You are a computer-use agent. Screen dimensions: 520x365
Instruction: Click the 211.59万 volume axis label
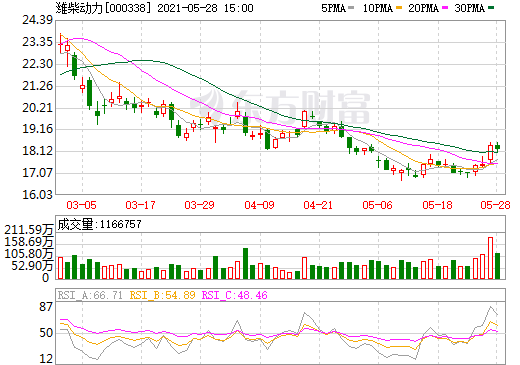(29, 230)
